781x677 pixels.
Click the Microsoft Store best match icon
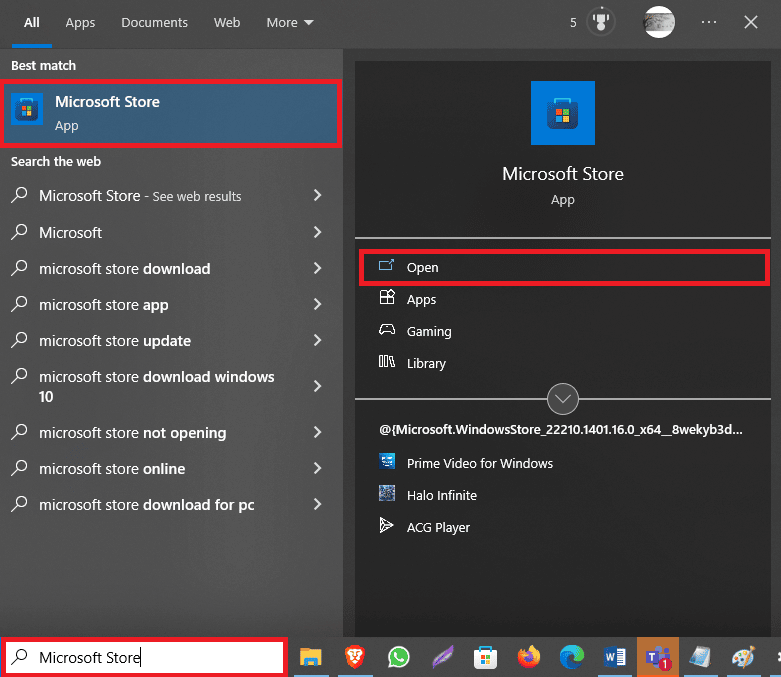point(27,110)
